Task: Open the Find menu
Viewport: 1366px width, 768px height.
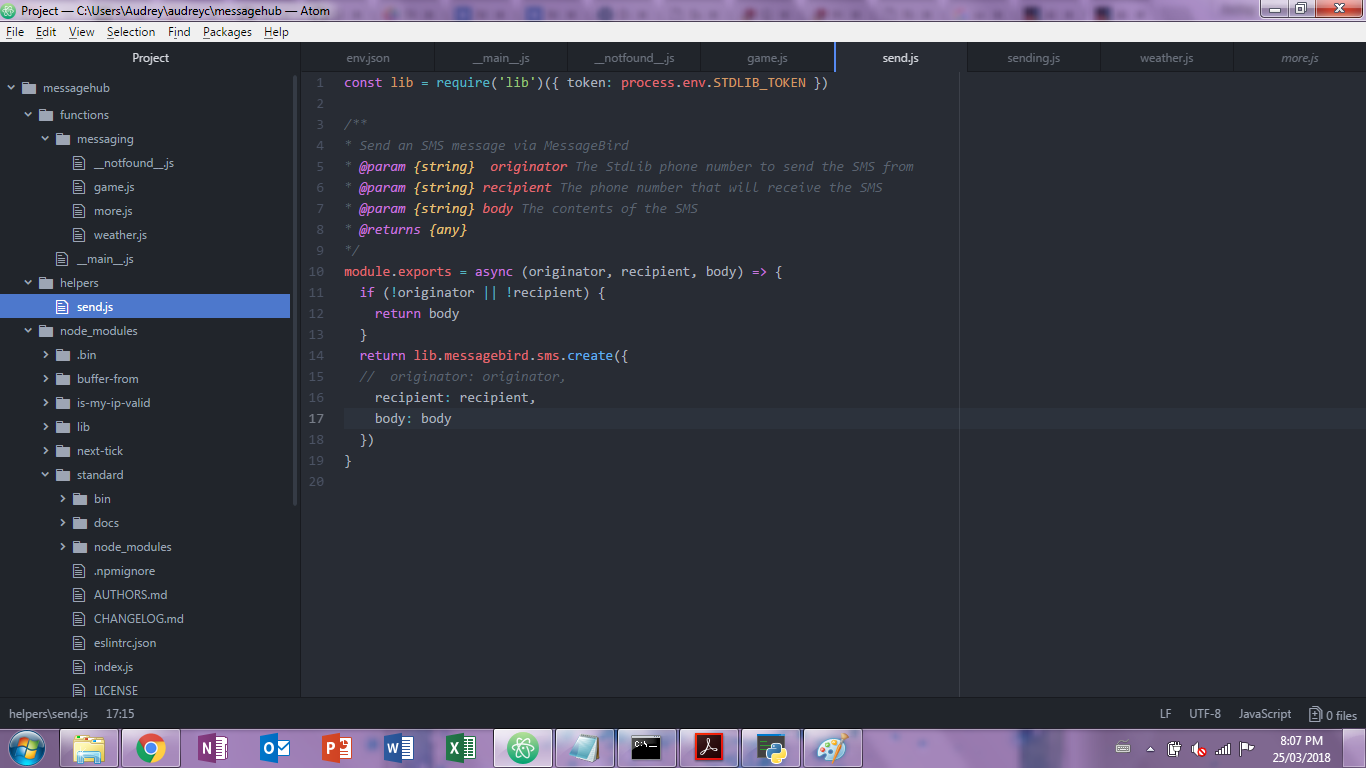Action: 179,32
